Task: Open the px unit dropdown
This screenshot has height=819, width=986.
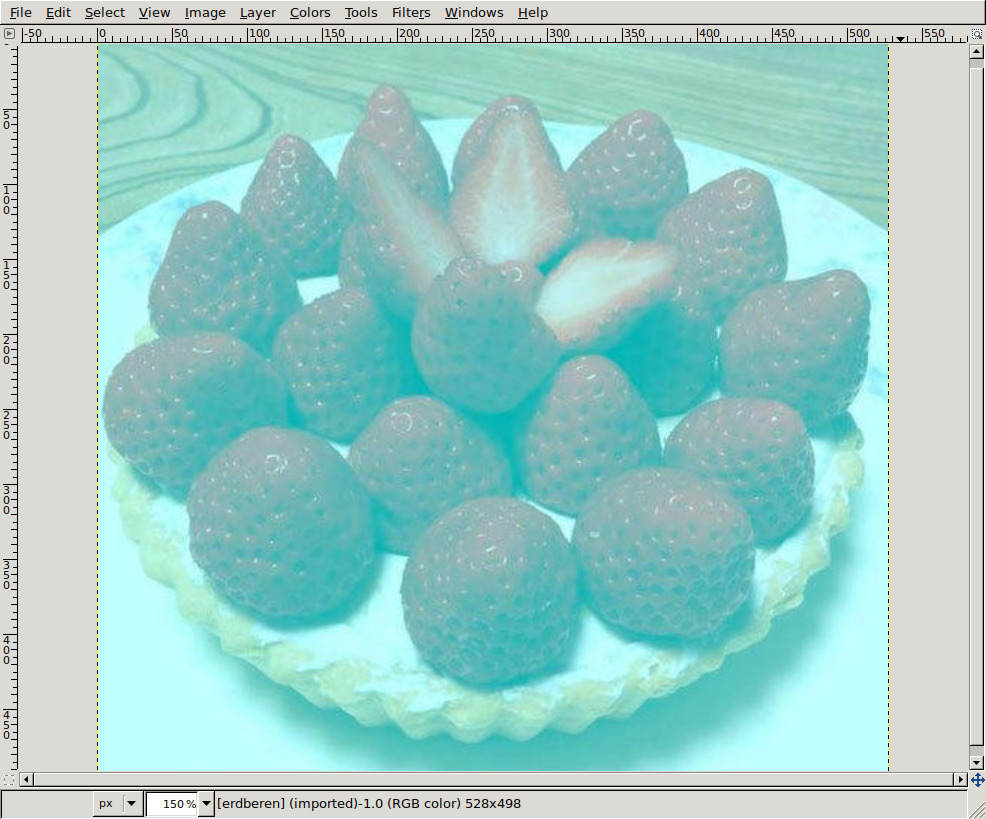Action: 117,803
